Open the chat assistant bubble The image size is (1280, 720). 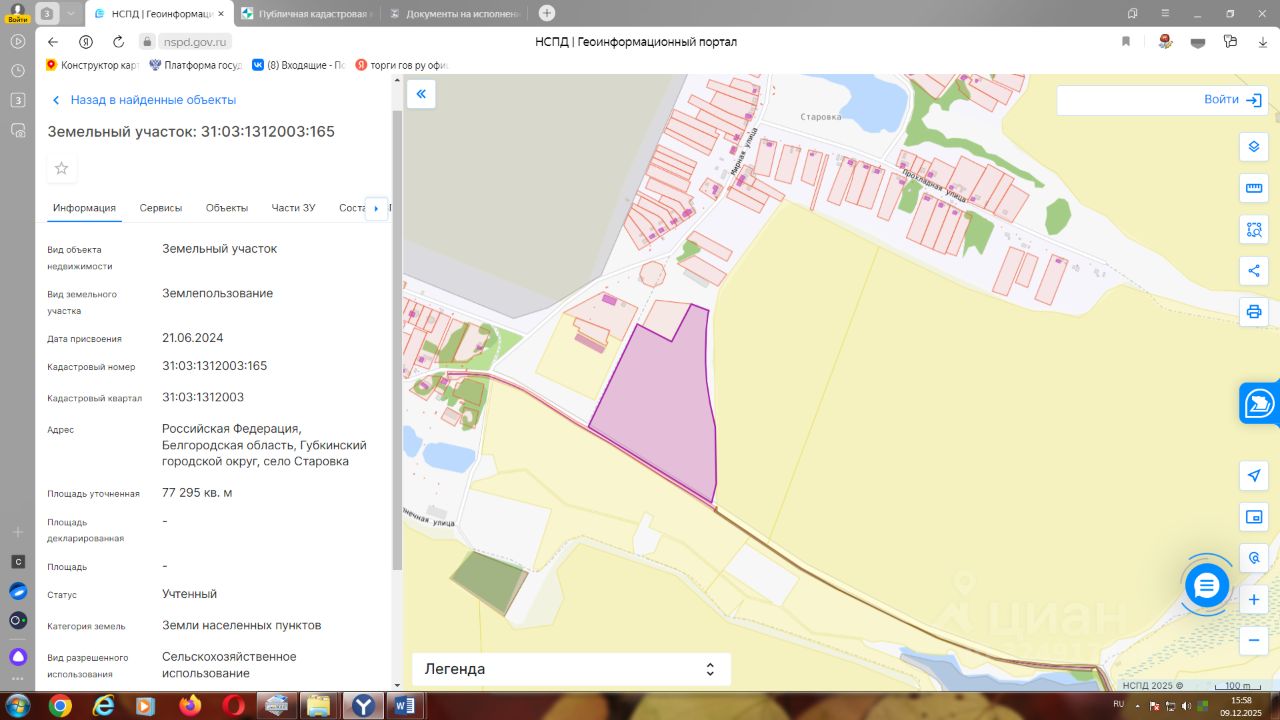pyautogui.click(x=1207, y=586)
